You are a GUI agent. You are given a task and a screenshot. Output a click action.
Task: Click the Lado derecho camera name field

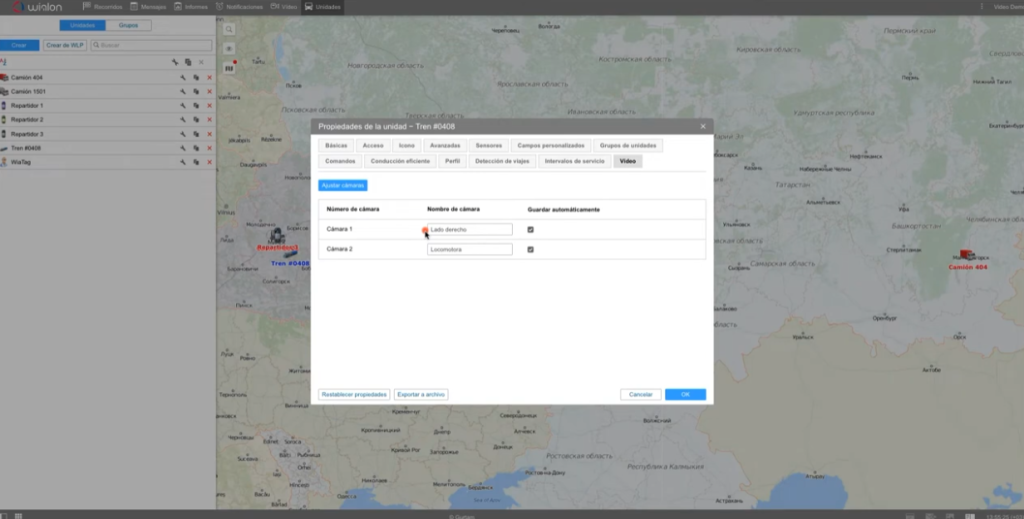coord(469,229)
